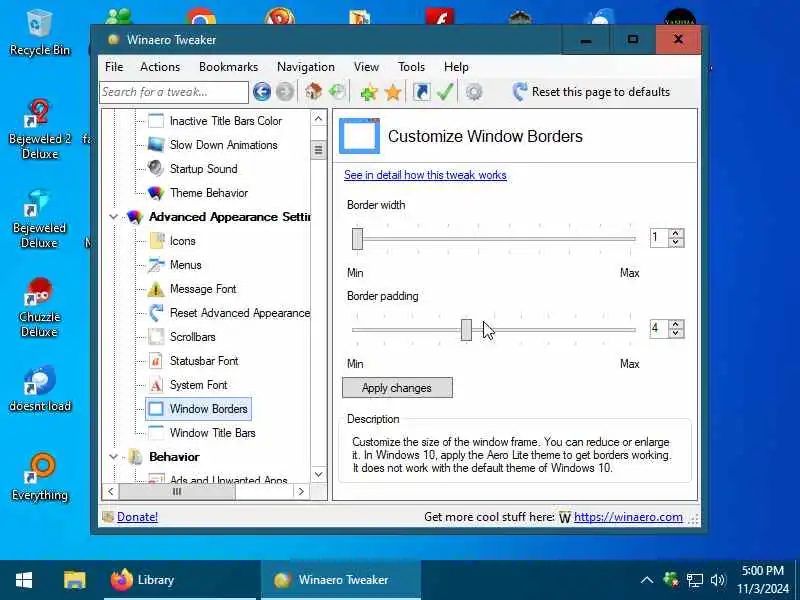The height and width of the screenshot is (600, 800).
Task: Increase Border padding with spinner up arrow
Action: coord(676,324)
